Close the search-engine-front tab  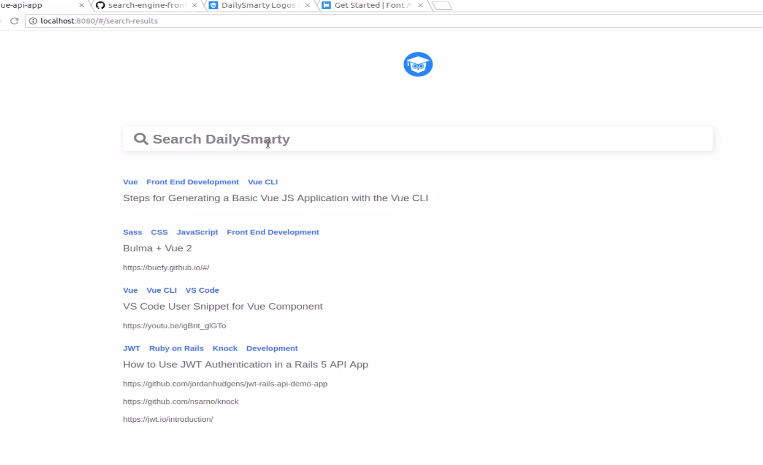[195, 5]
